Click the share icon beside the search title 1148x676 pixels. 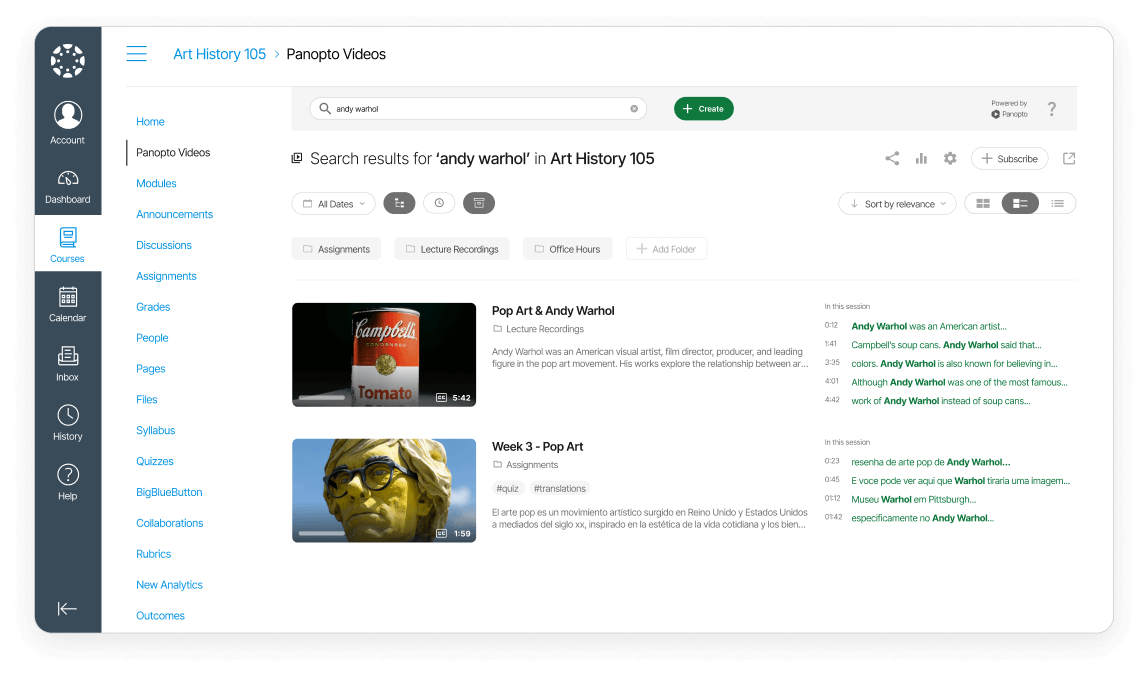[x=892, y=158]
